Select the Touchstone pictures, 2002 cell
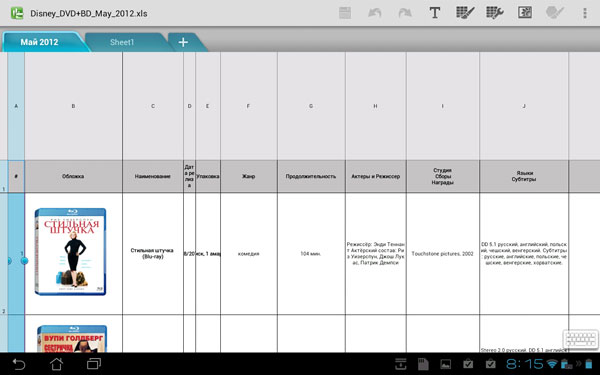The height and width of the screenshot is (375, 600). [443, 254]
